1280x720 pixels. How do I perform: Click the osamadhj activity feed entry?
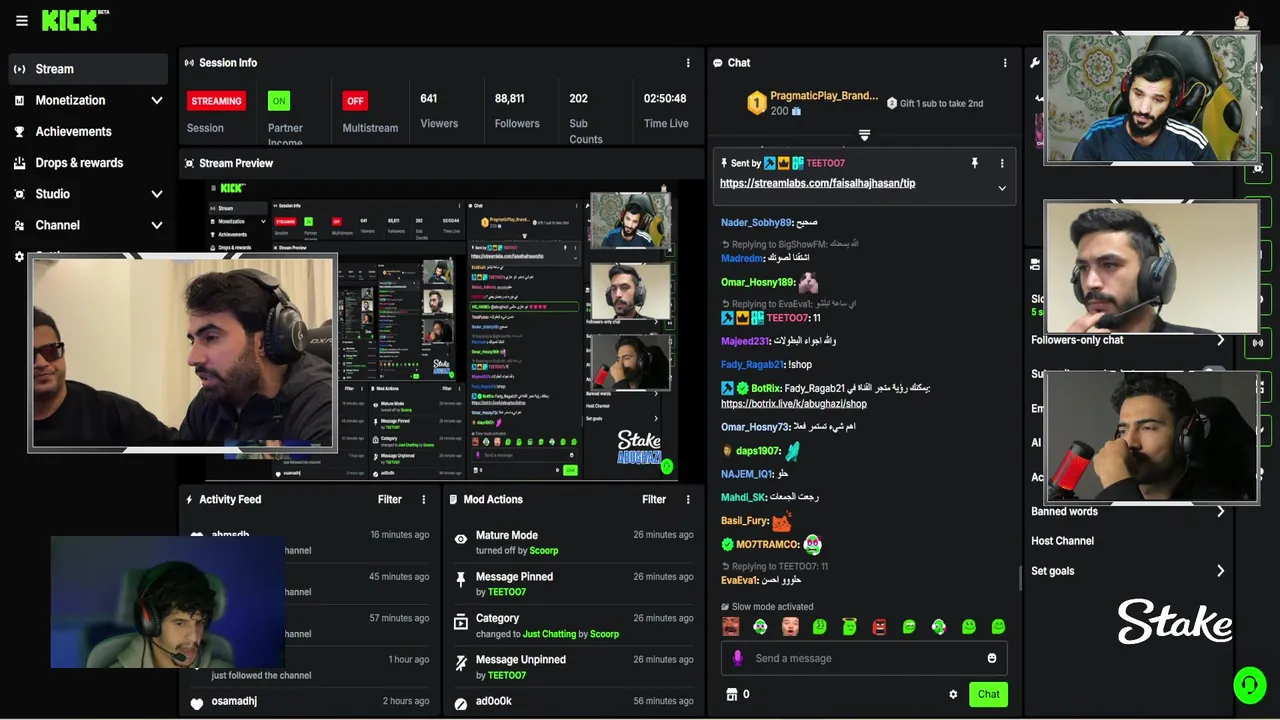pos(310,702)
